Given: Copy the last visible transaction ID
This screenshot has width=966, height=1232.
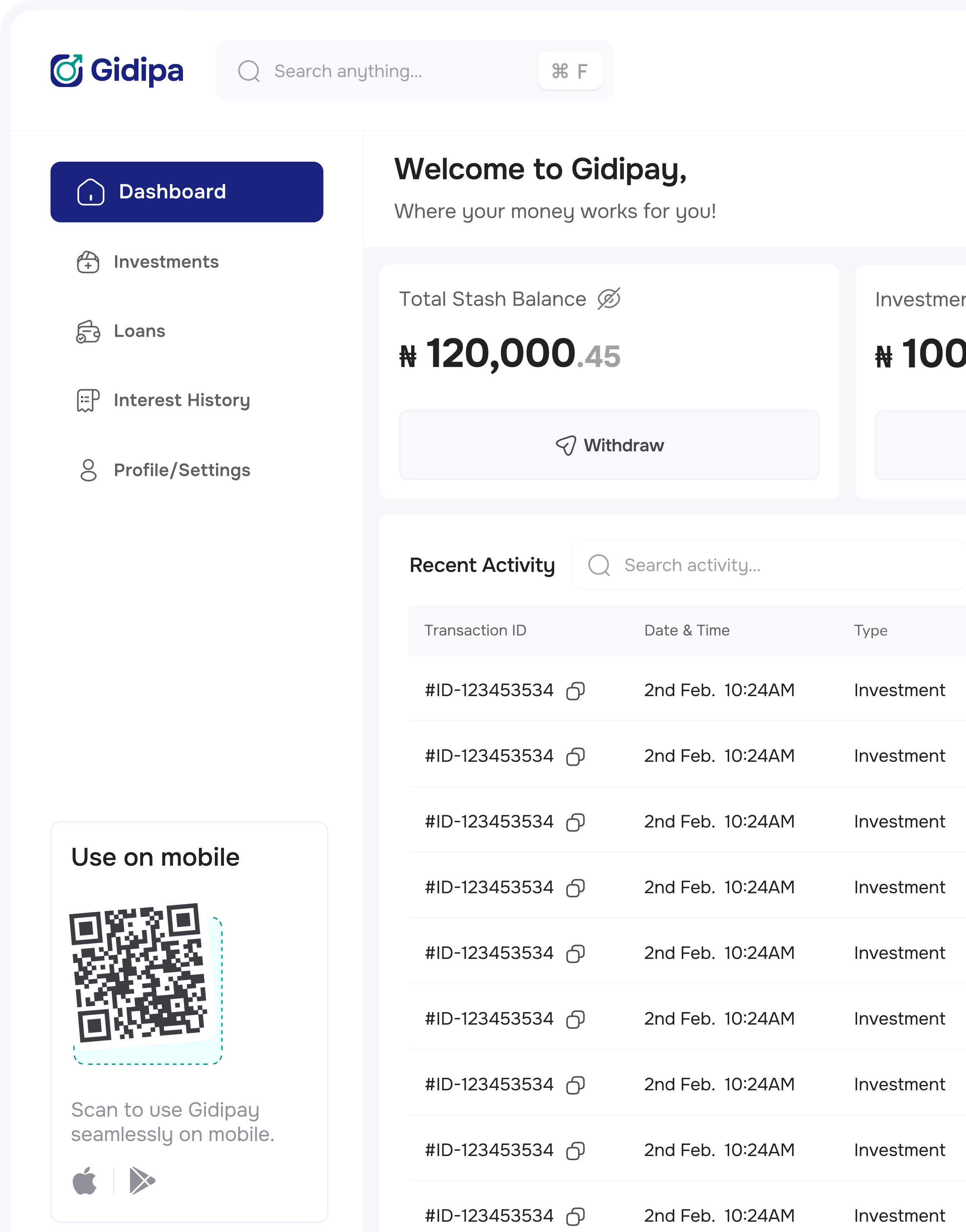Looking at the screenshot, I should point(575,1216).
